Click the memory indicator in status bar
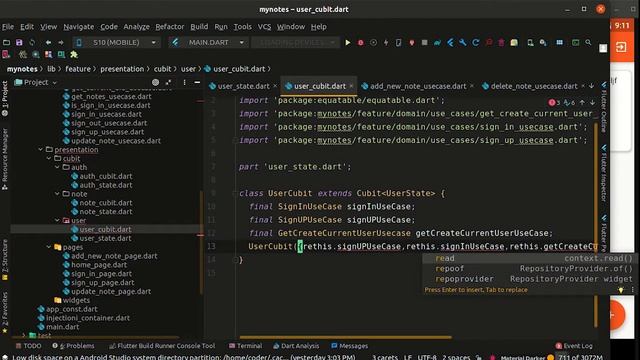This screenshot has height=360, width=640. click(581, 357)
